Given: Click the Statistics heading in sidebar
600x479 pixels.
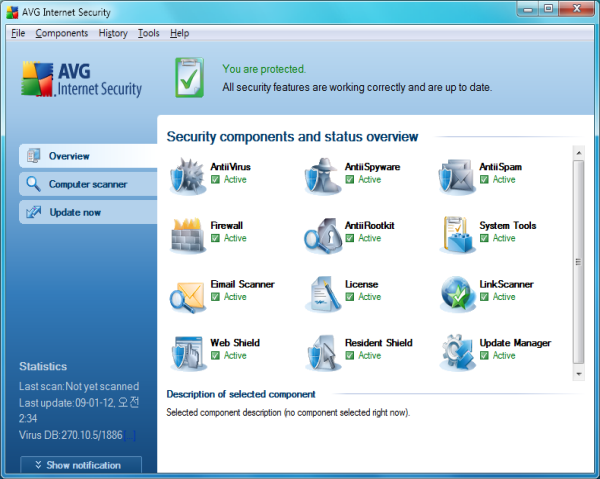Looking at the screenshot, I should [x=43, y=367].
